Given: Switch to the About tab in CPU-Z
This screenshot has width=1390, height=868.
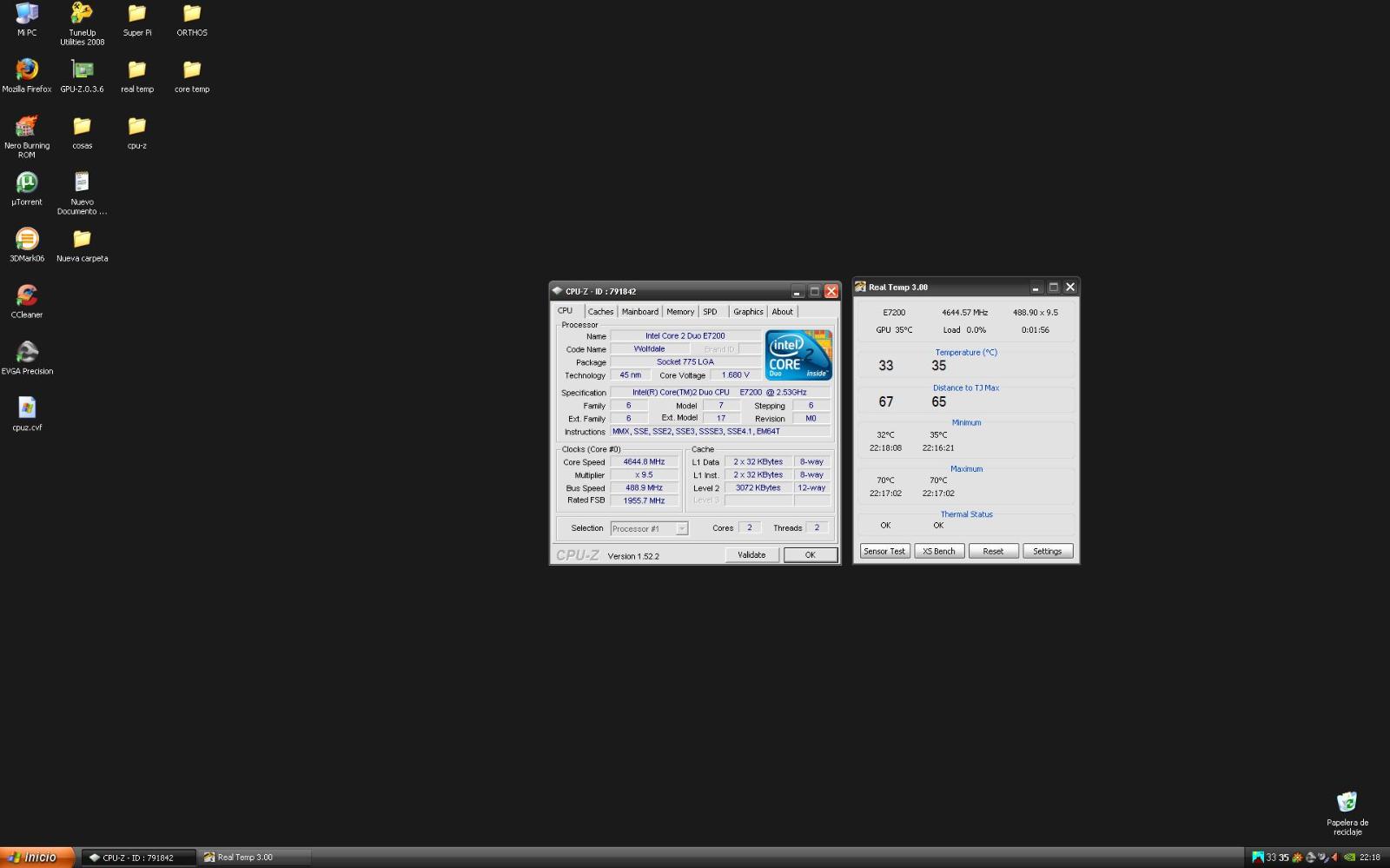Looking at the screenshot, I should tap(783, 312).
